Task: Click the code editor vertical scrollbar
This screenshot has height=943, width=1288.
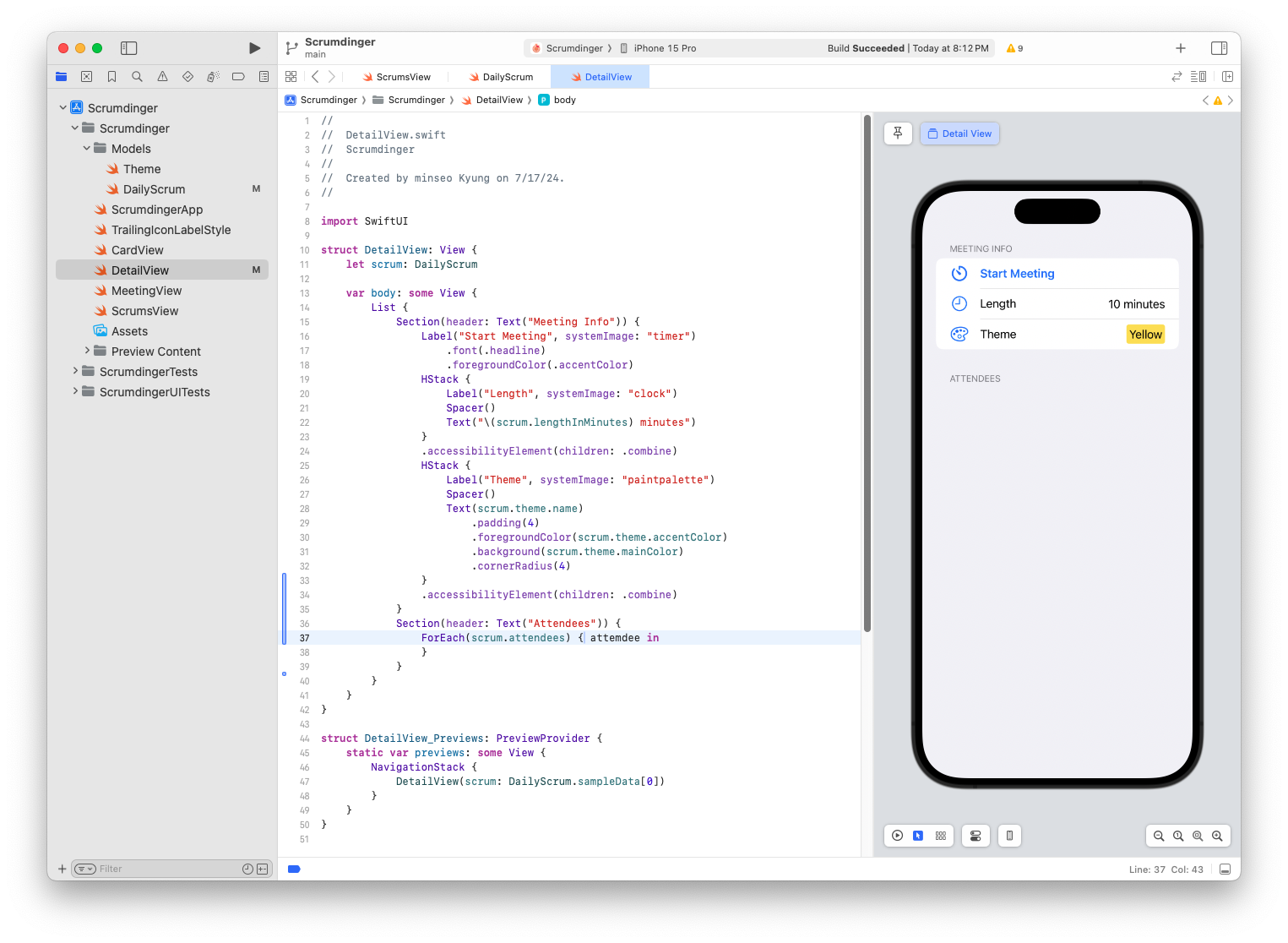Action: point(867,373)
